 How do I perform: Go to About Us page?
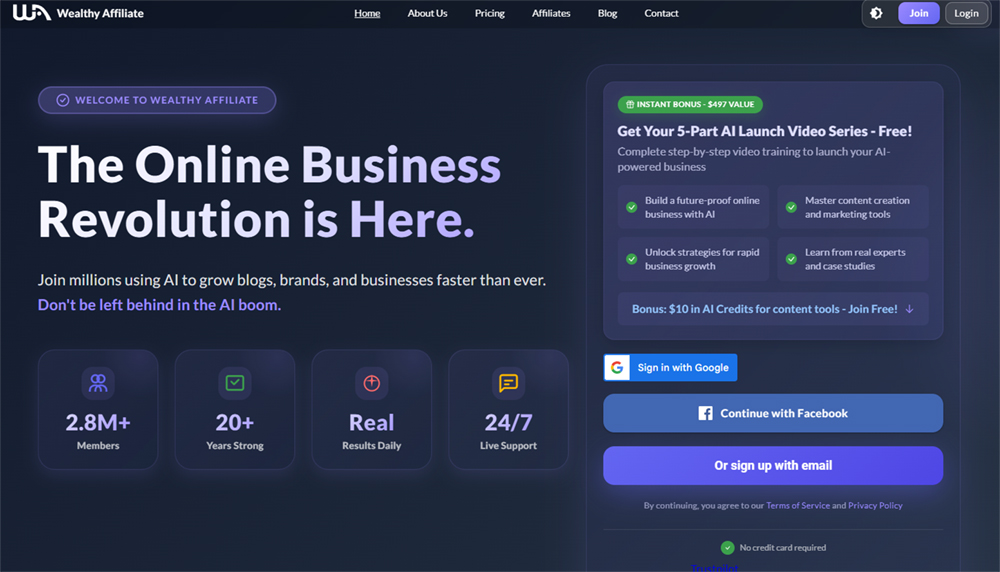(x=427, y=13)
